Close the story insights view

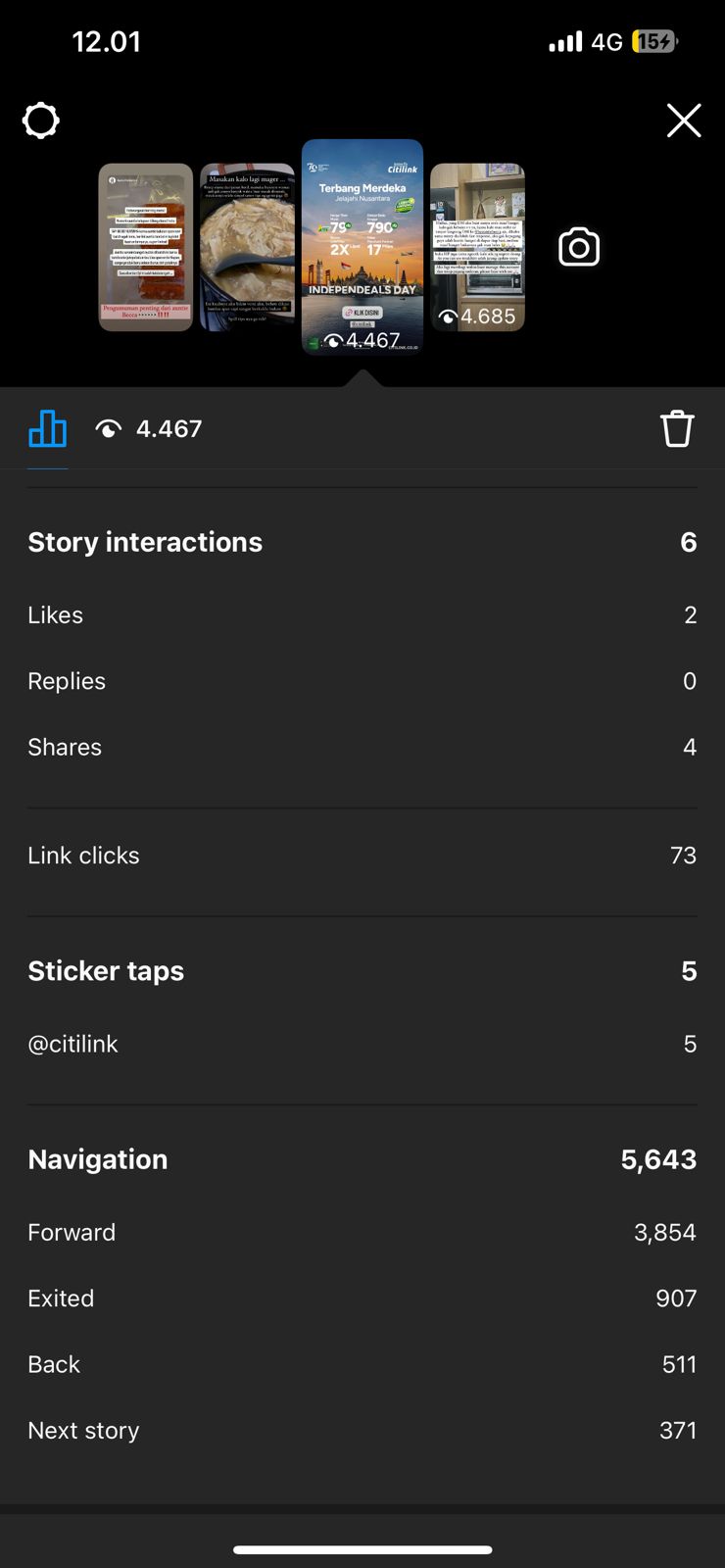(683, 121)
